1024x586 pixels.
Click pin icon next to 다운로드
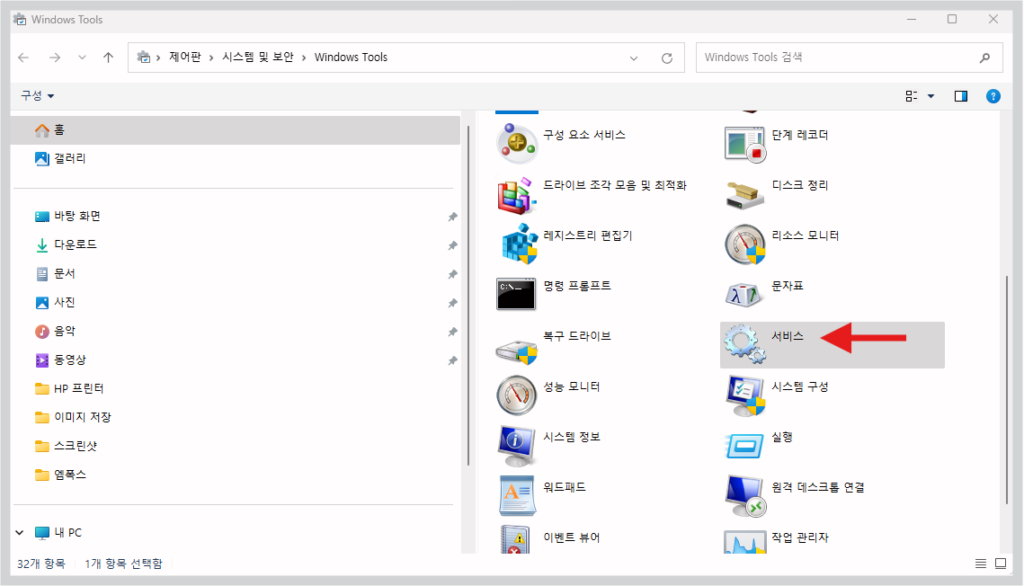453,246
